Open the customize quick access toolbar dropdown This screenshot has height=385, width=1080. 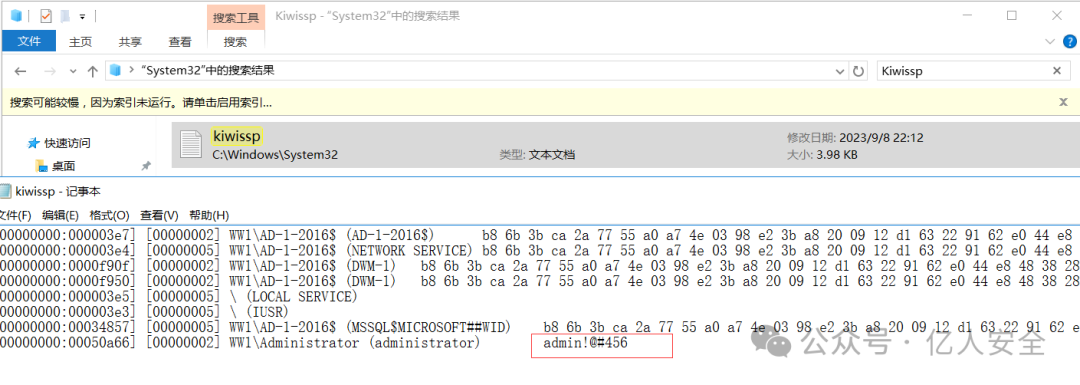[x=83, y=16]
